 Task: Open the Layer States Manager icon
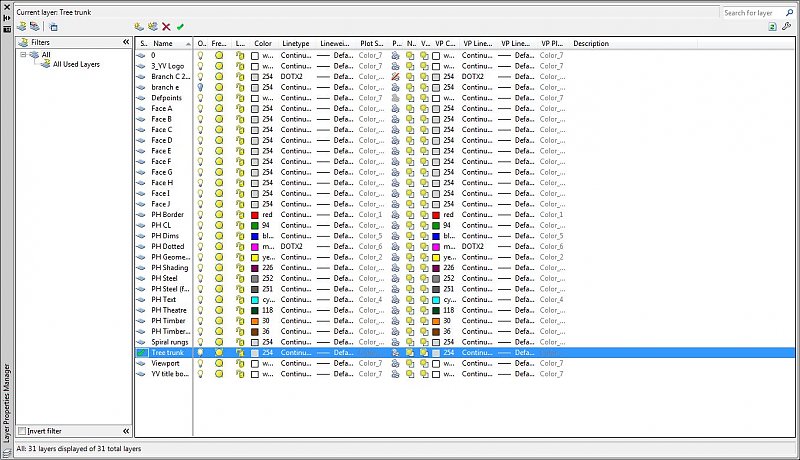pyautogui.click(x=53, y=27)
